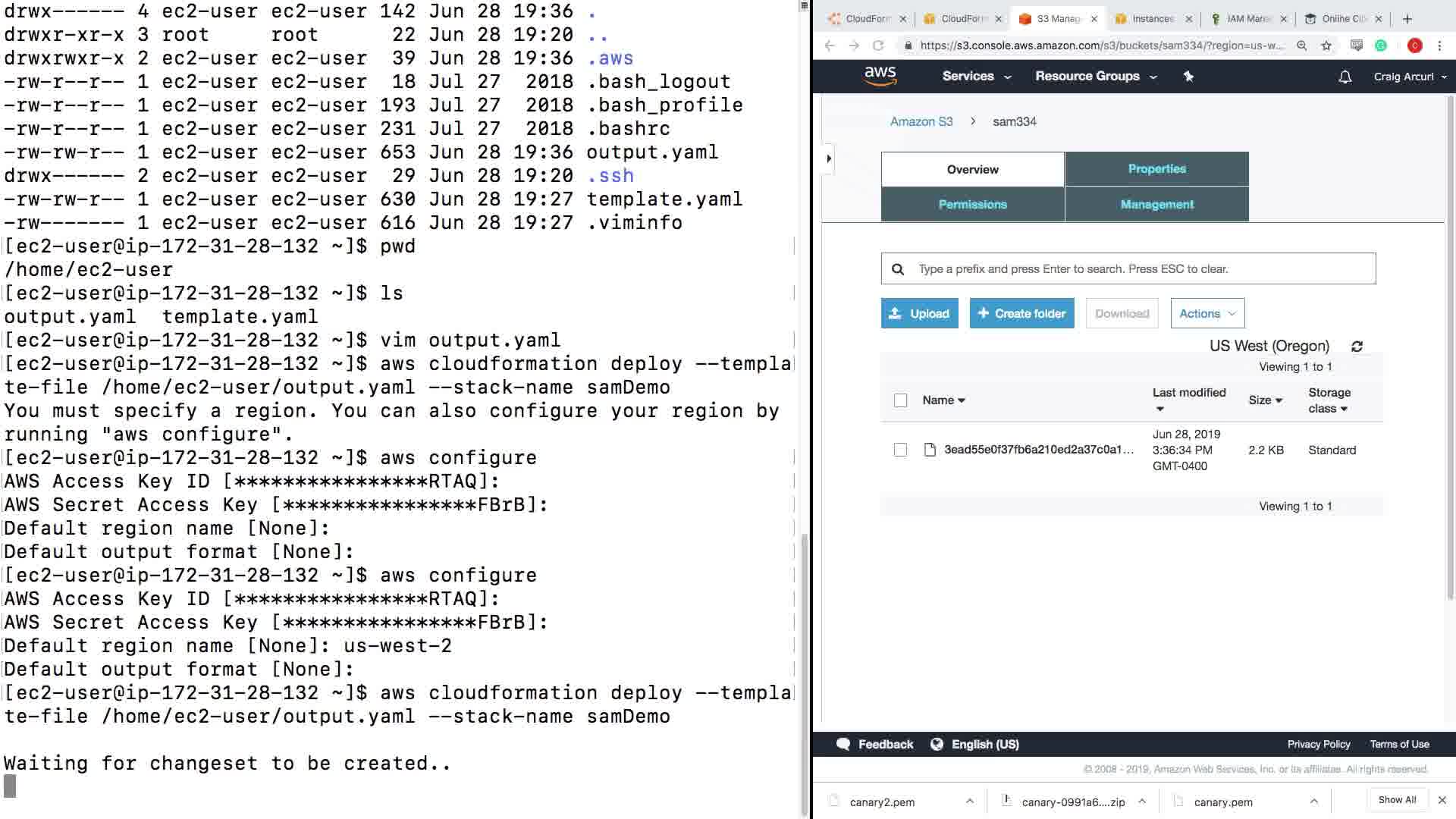Follow the Amazon S3 breadcrumb link
The width and height of the screenshot is (1456, 819).
(x=921, y=121)
